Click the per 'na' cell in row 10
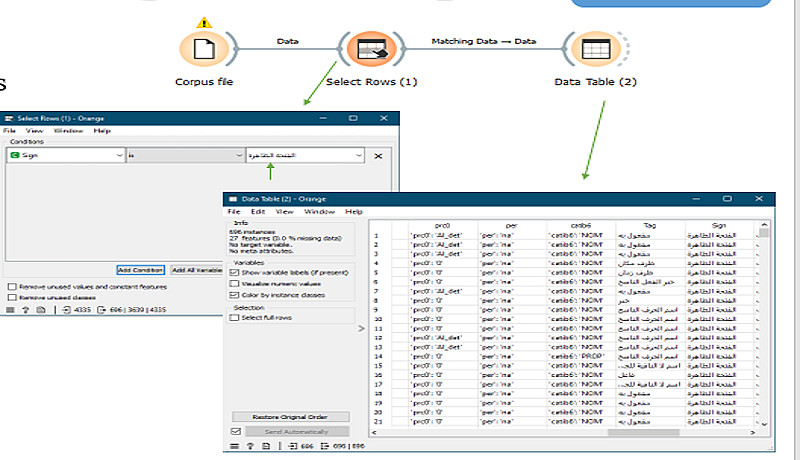Viewport: 800px width, 460px height. click(512, 319)
